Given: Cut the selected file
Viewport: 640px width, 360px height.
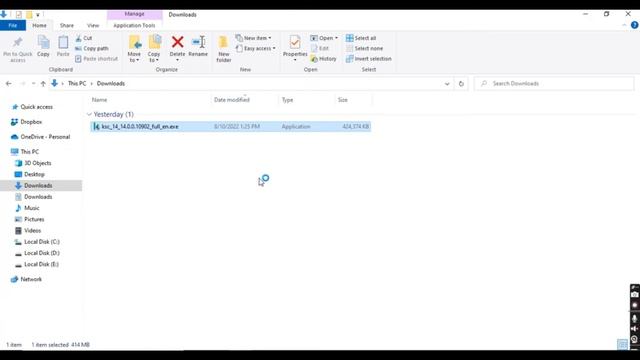Looking at the screenshot, I should (84, 38).
